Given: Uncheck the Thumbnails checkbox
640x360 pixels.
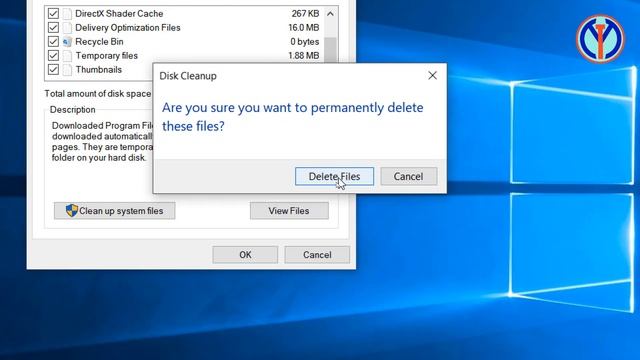Looking at the screenshot, I should [53, 69].
